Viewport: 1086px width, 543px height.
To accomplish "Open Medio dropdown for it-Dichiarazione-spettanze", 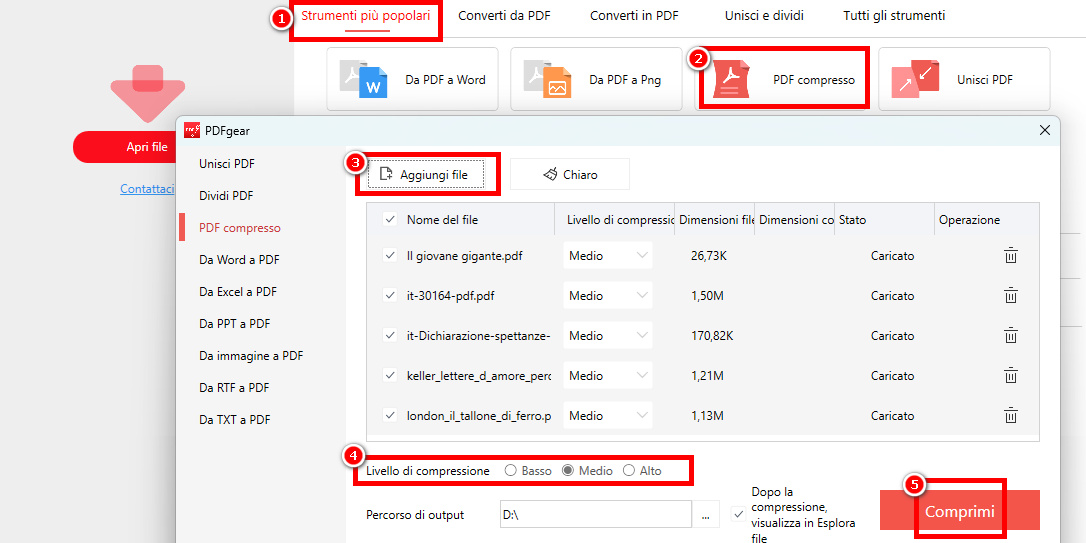I will pyautogui.click(x=607, y=336).
